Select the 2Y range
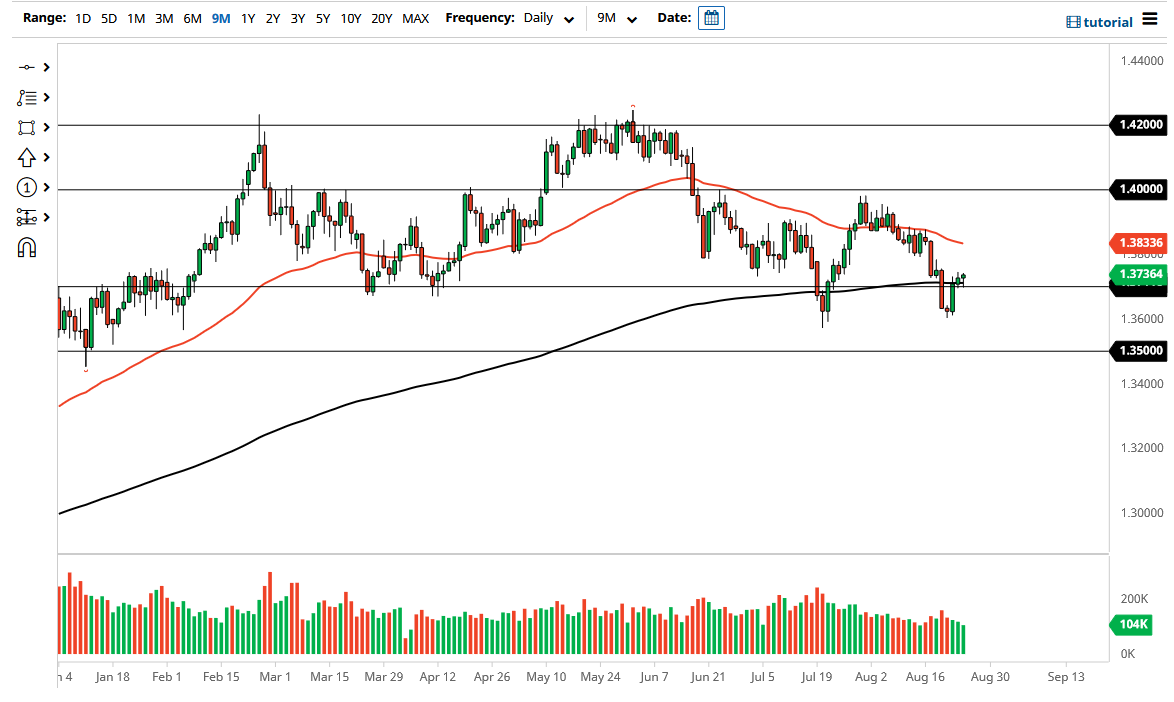 point(273,18)
